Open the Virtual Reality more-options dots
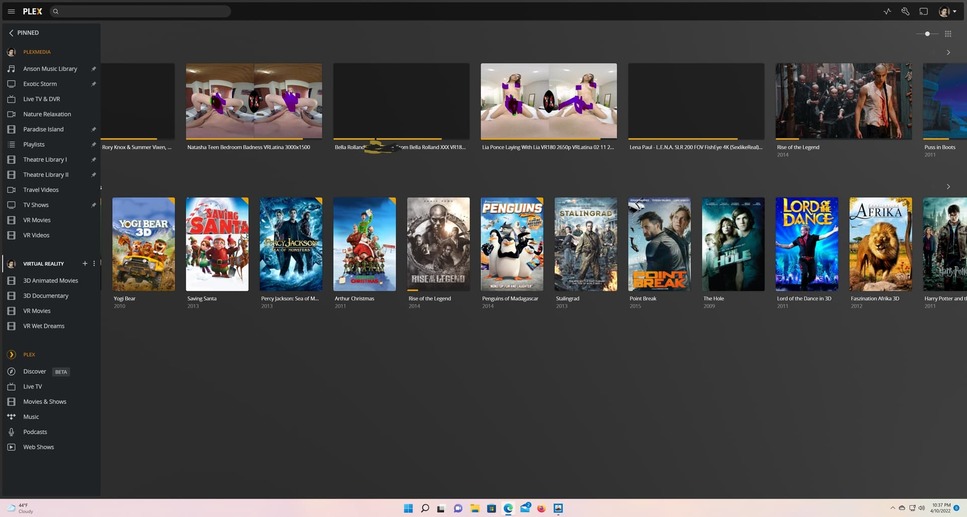This screenshot has width=967, height=517. (x=94, y=263)
